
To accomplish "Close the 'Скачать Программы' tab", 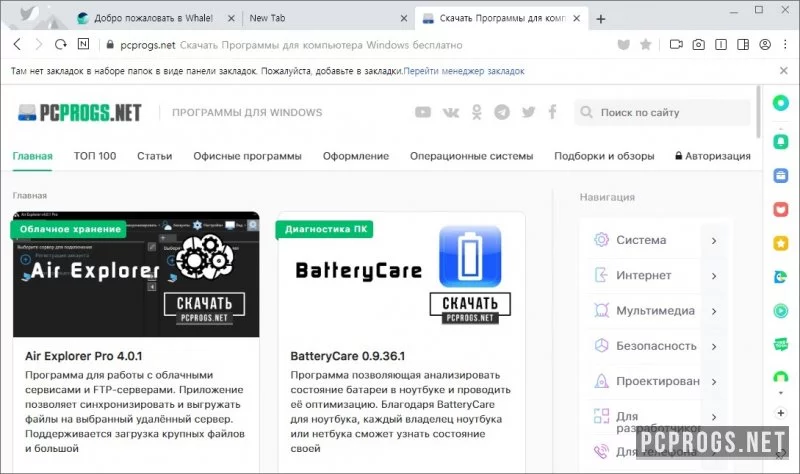I will (577, 18).
